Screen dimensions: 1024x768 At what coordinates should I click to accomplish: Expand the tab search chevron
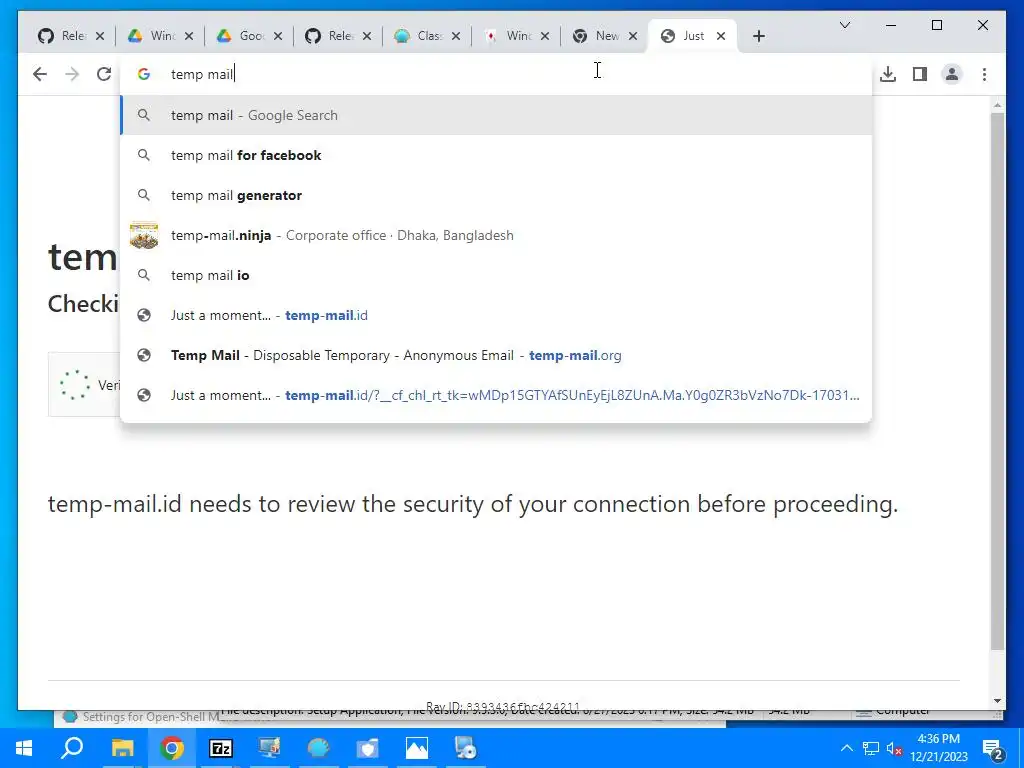click(844, 25)
